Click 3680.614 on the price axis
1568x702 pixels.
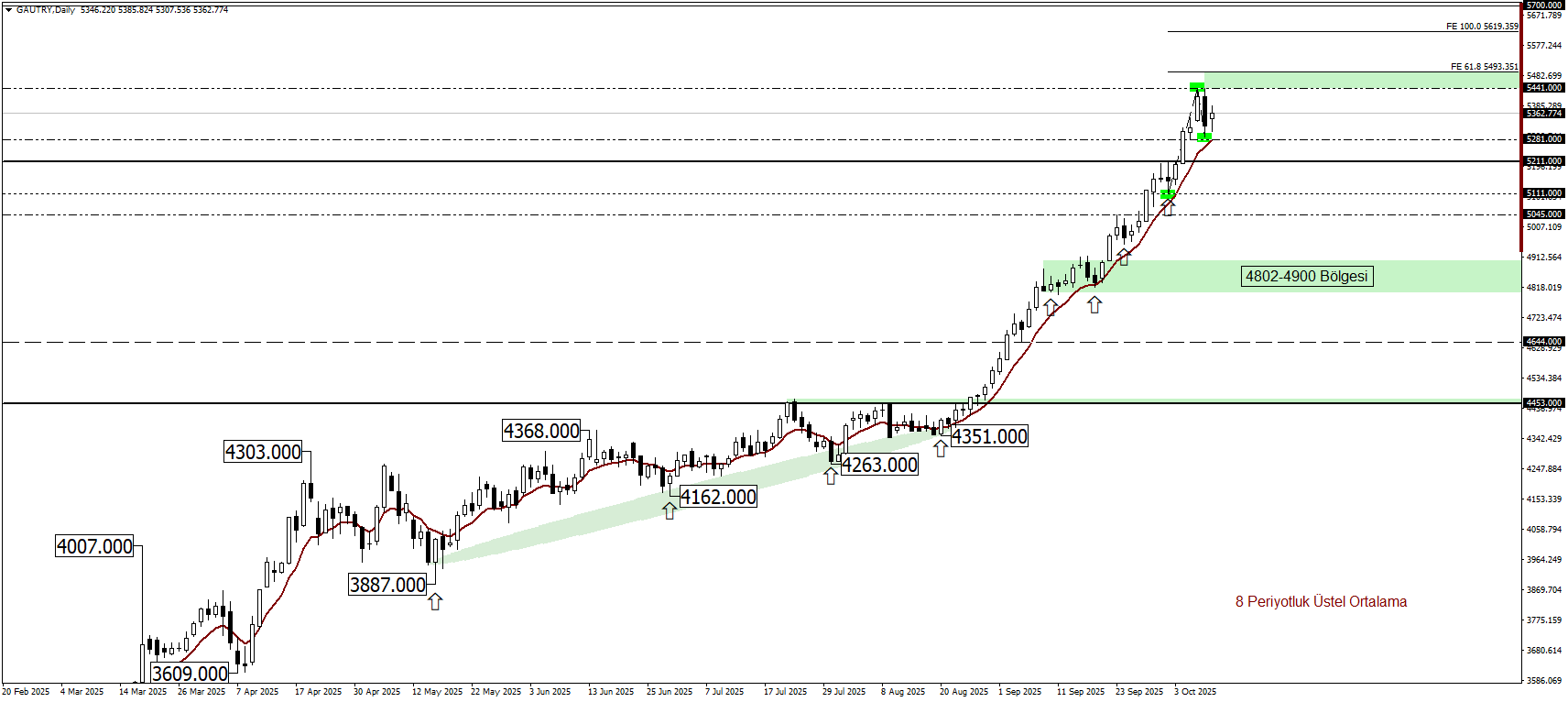(x=1544, y=651)
